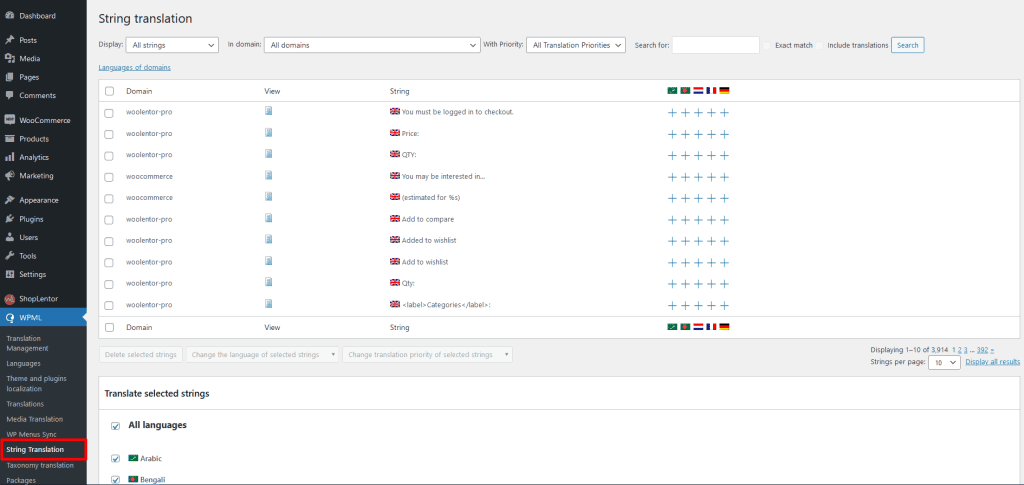
Task: Open view icon for 'Add to compare' row
Action: coord(268,218)
